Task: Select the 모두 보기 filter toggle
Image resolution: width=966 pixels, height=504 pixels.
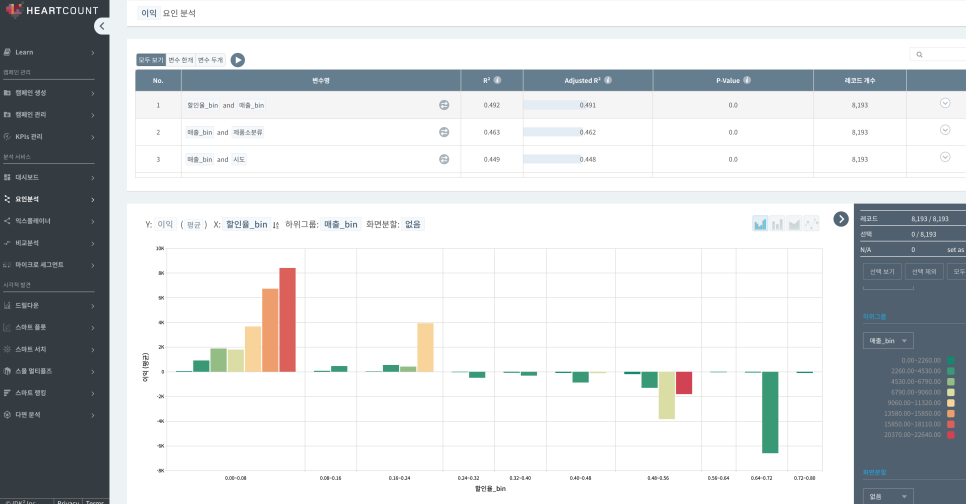Action: (151, 60)
